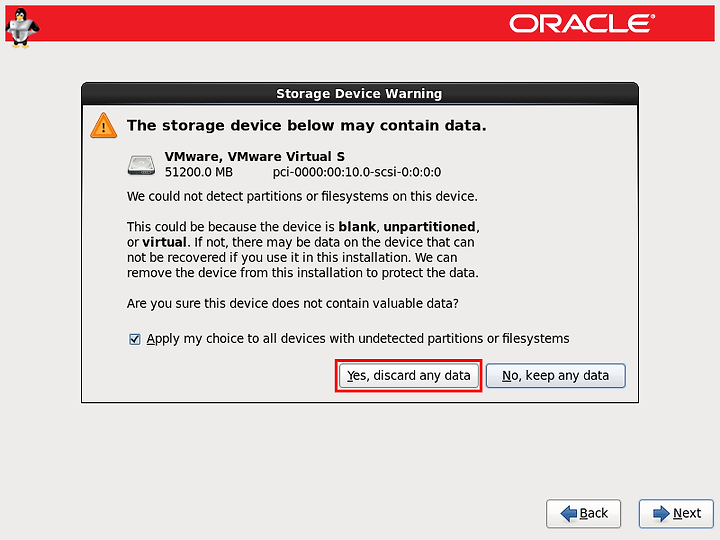Click the orange warning triangle icon

[104, 125]
